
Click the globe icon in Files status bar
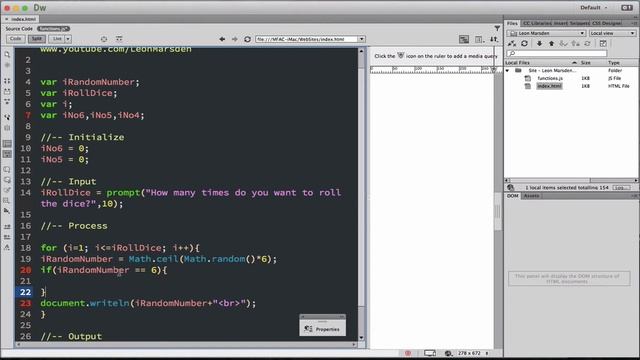[x=511, y=187]
